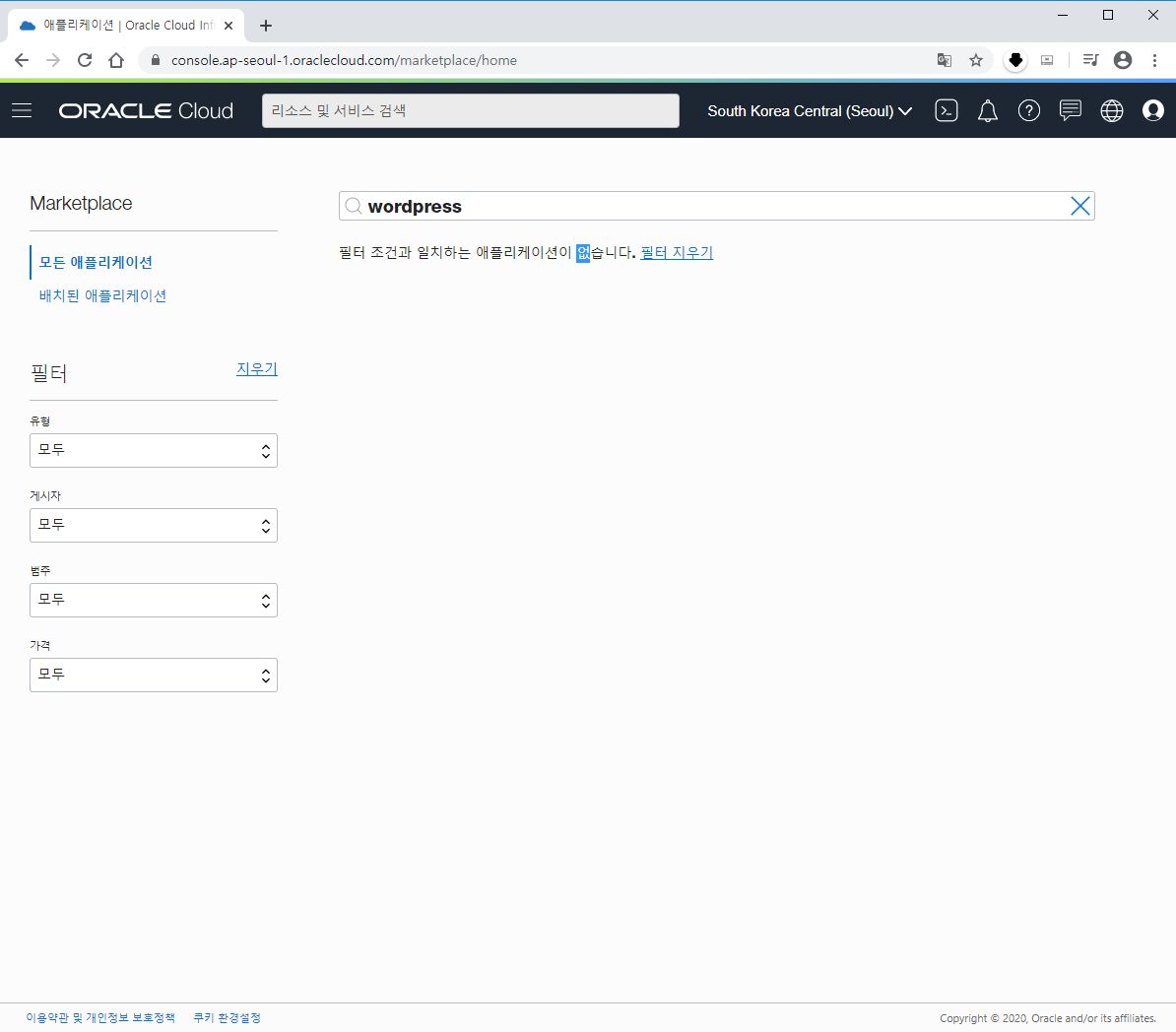Viewport: 1176px width, 1032px height.
Task: Bookmark this page with star
Action: coord(976,60)
